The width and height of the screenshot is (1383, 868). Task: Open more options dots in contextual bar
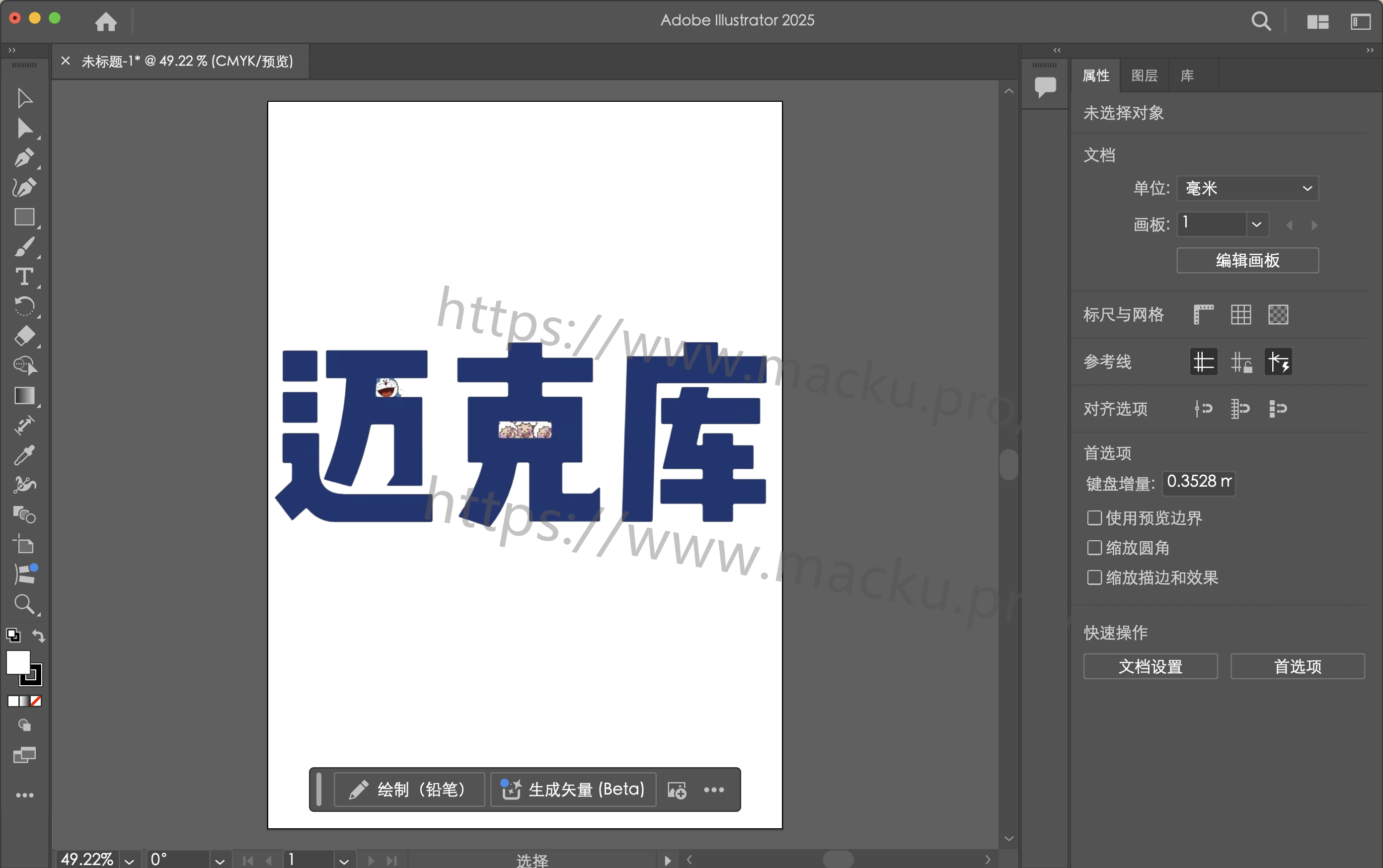pyautogui.click(x=714, y=790)
